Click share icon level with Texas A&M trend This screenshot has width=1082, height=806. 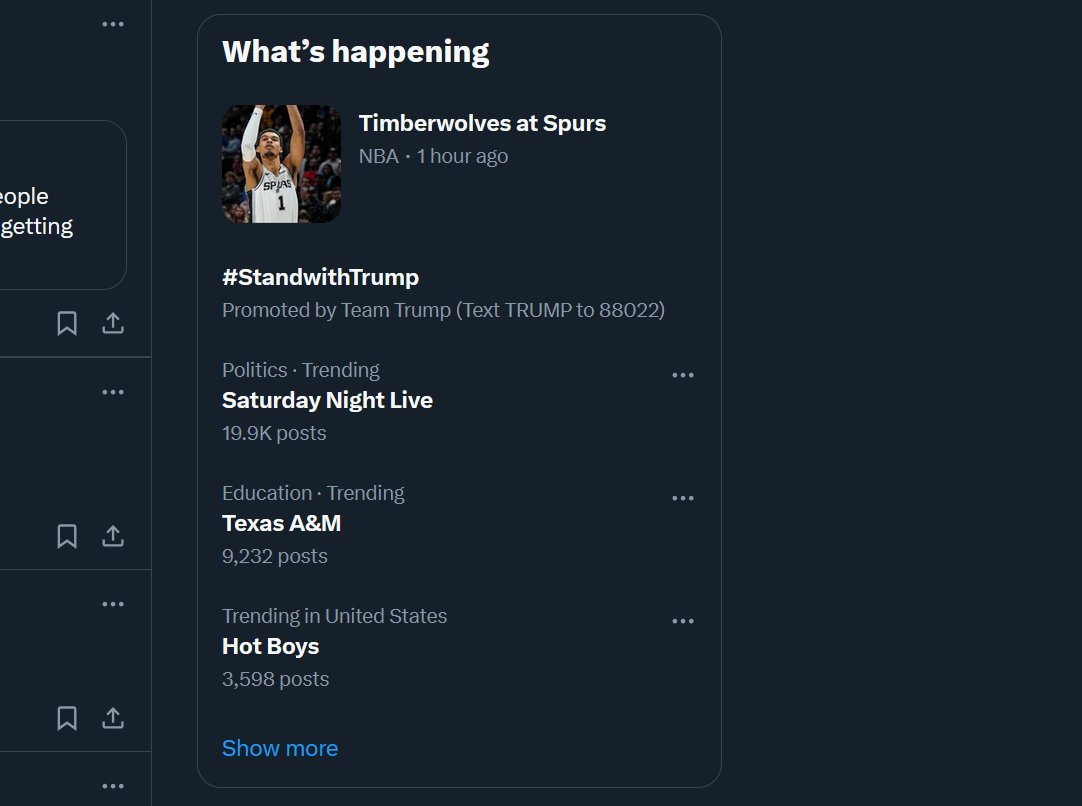113,536
